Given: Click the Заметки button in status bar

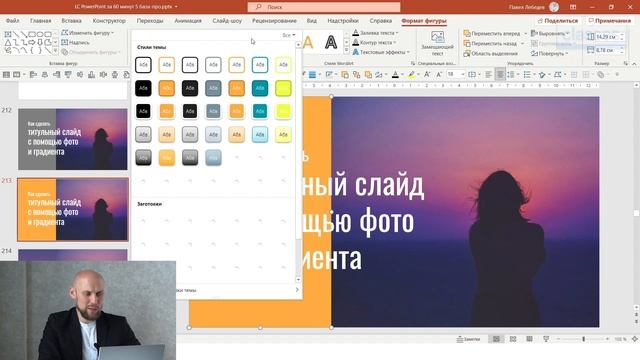Looking at the screenshot, I should tap(468, 339).
